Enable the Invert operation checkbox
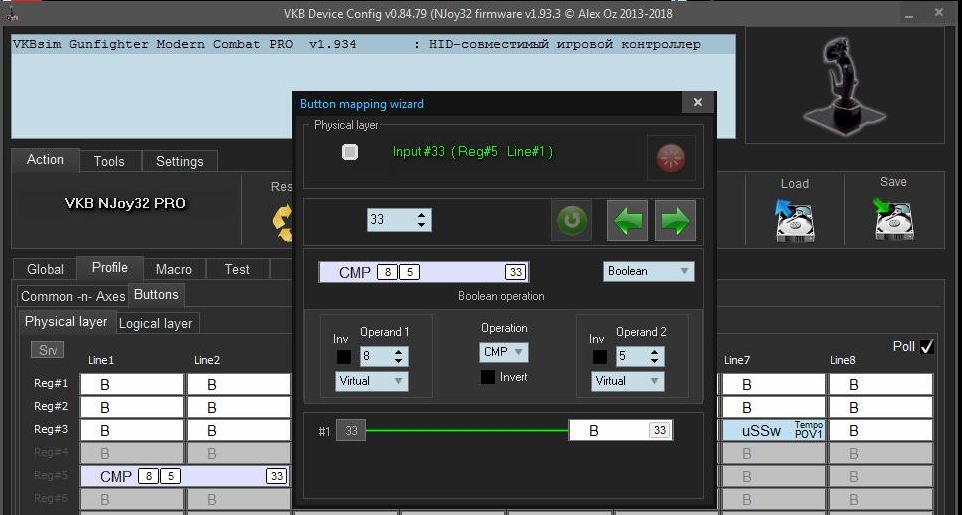The image size is (962, 515). click(487, 377)
